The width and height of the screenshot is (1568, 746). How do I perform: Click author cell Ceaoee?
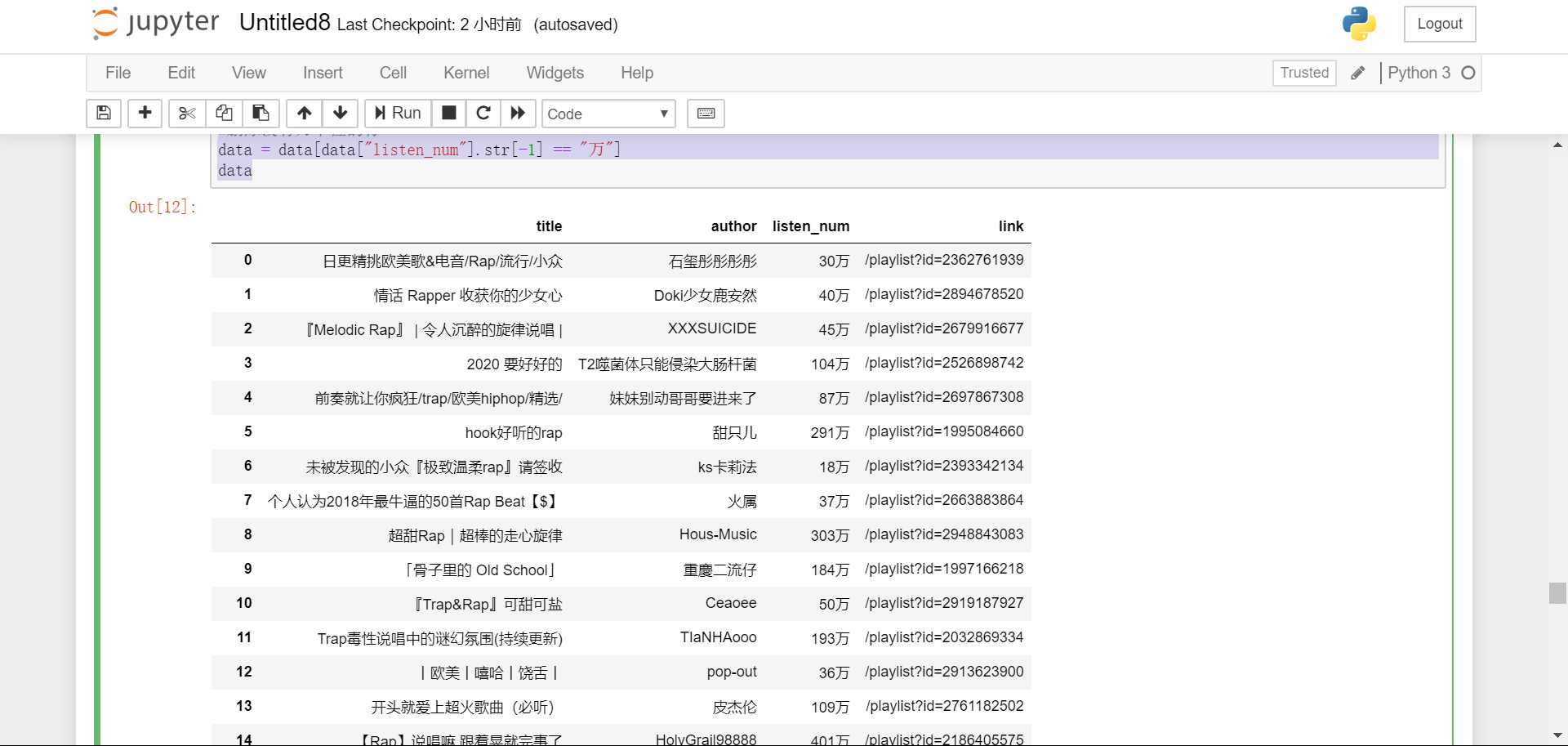pyautogui.click(x=731, y=603)
